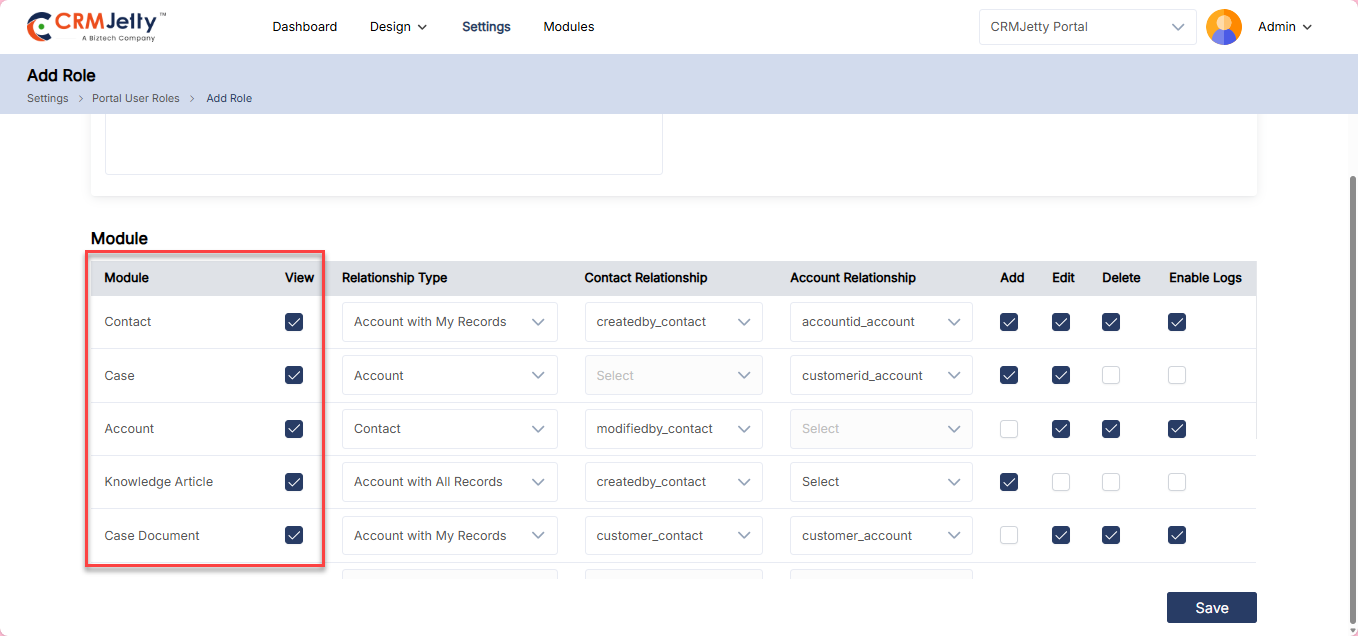Navigate to Portal User Roles breadcrumb

pos(136,98)
